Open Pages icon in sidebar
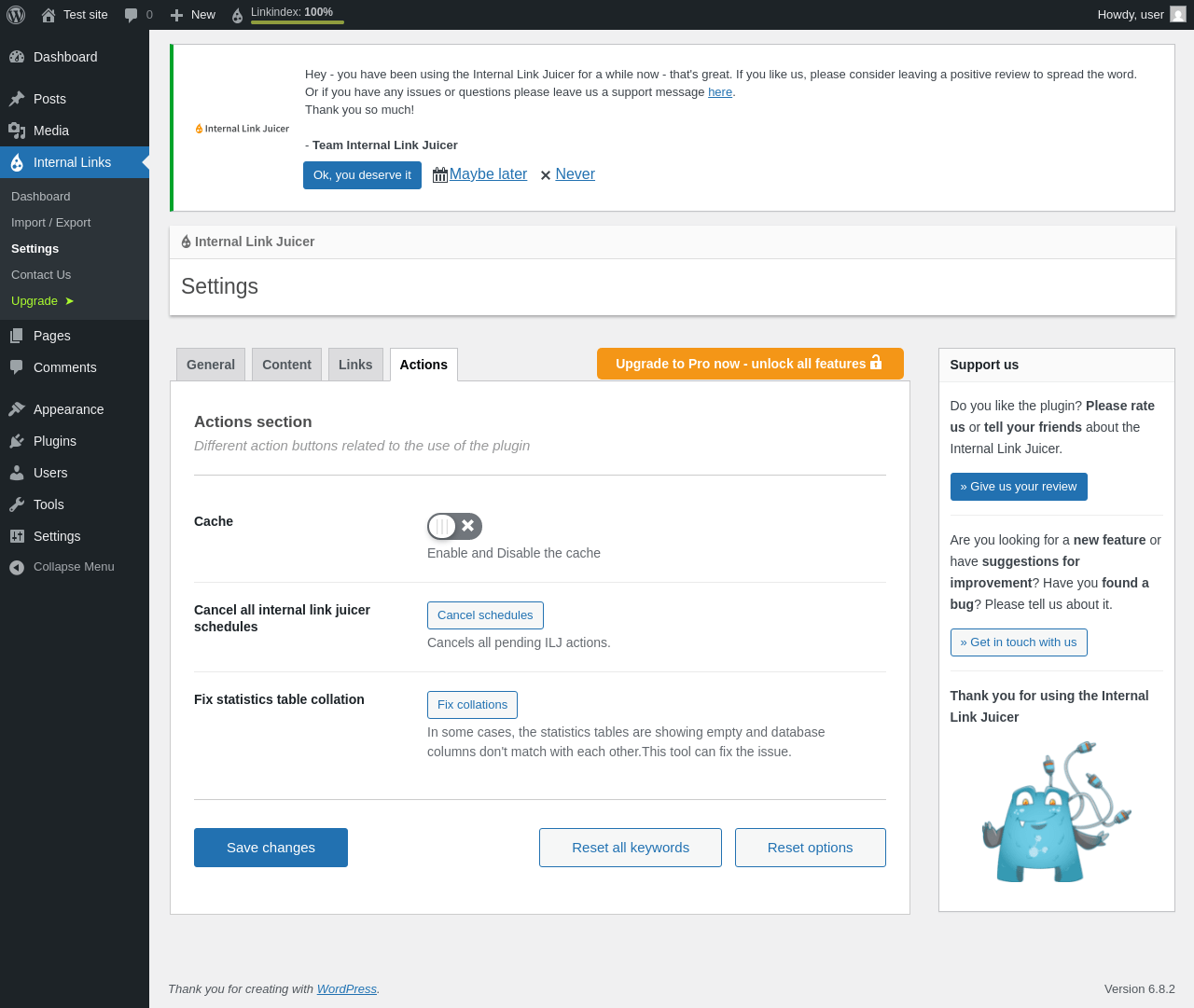Image resolution: width=1194 pixels, height=1008 pixels. pos(17,336)
